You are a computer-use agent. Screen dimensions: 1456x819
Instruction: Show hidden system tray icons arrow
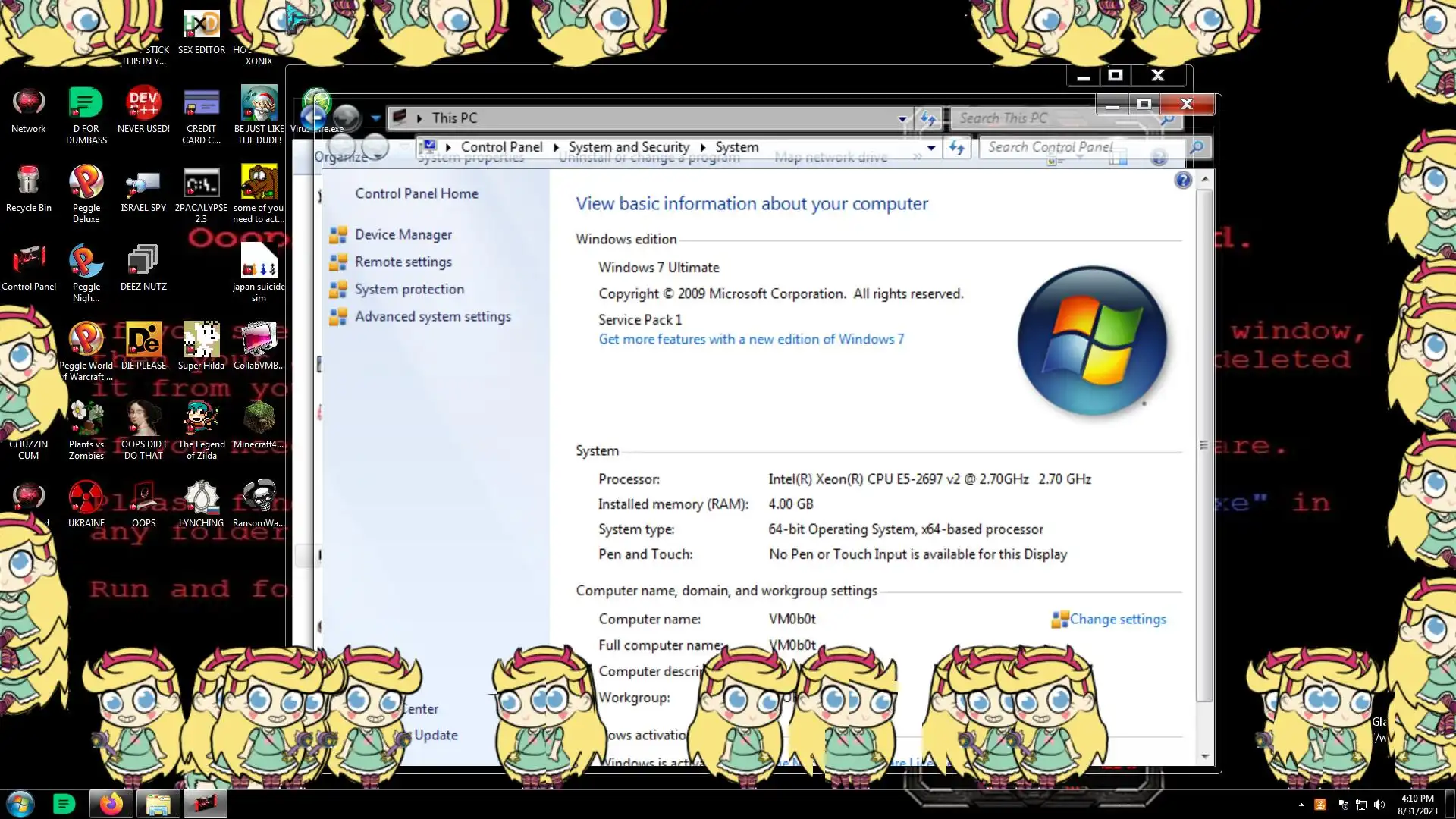(x=1301, y=805)
